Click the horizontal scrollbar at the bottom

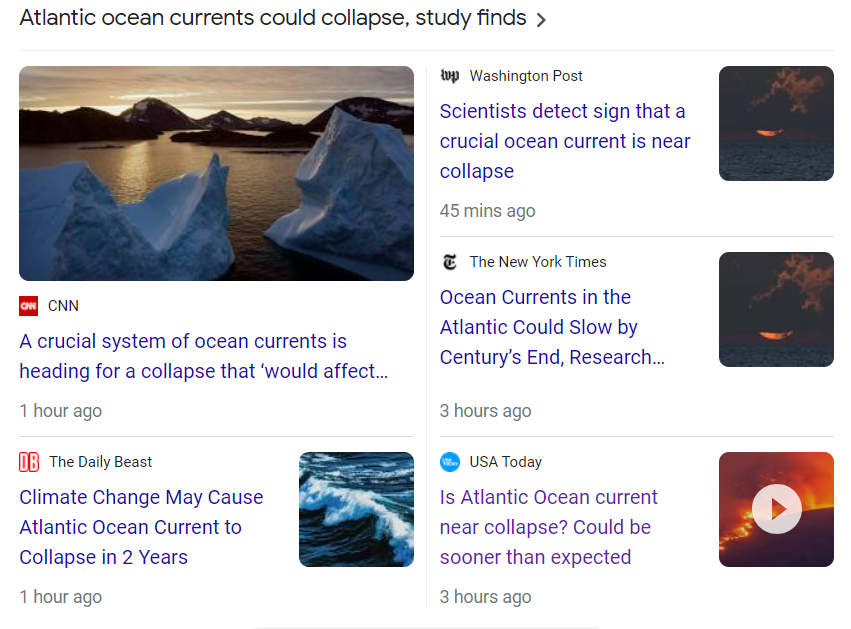[x=425, y=626]
